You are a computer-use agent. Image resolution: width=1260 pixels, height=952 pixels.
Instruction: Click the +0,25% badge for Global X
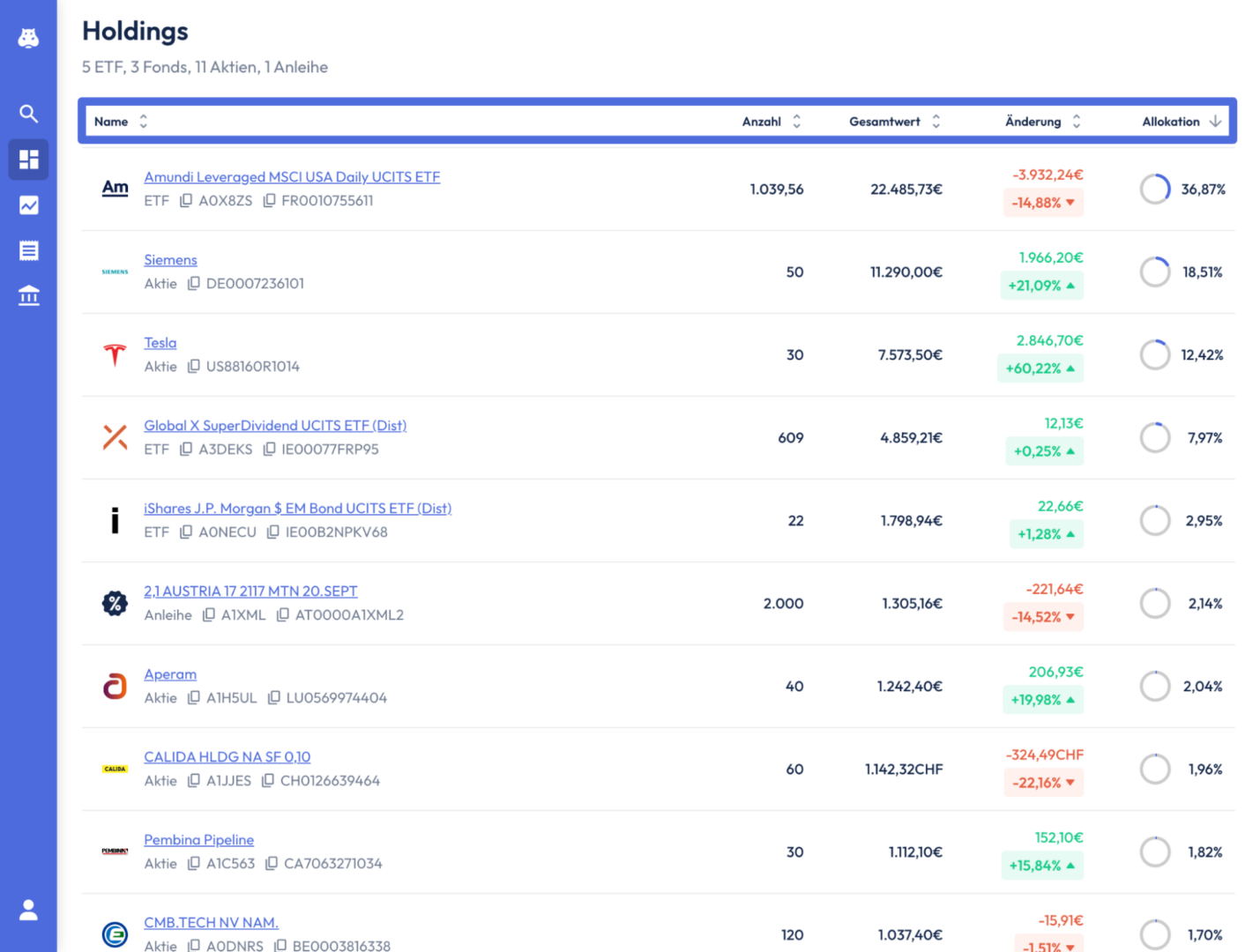click(x=1044, y=451)
